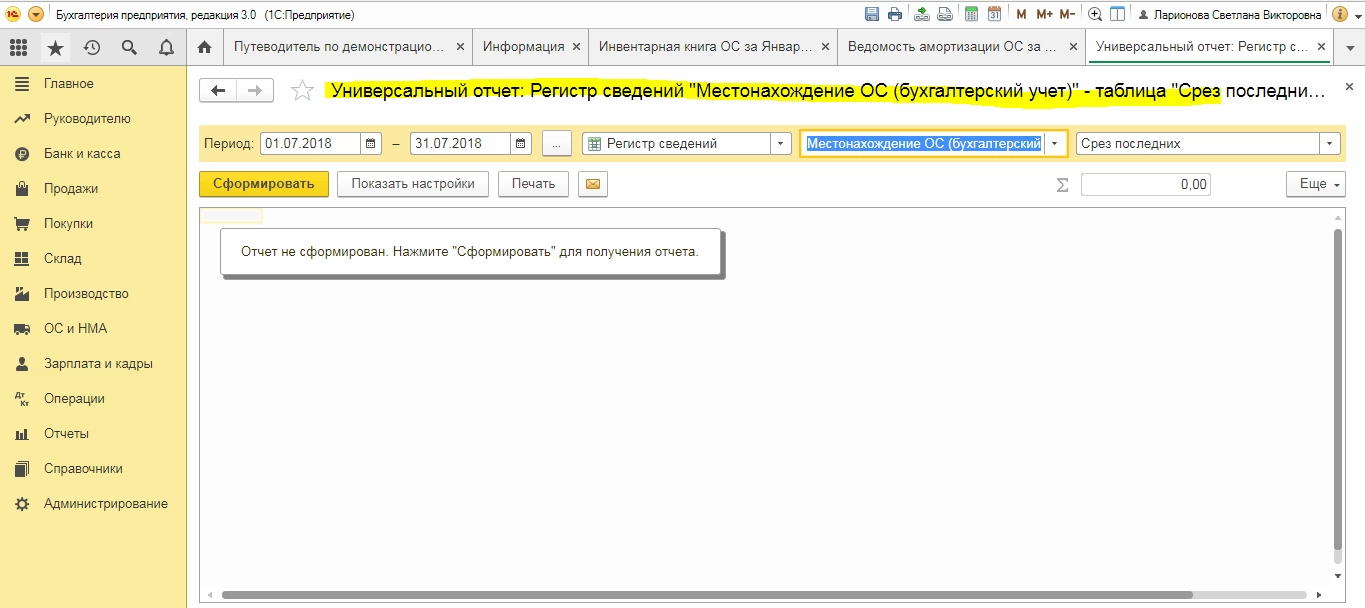Click the end date field 31.07.2018
The height and width of the screenshot is (608, 1365).
[460, 143]
